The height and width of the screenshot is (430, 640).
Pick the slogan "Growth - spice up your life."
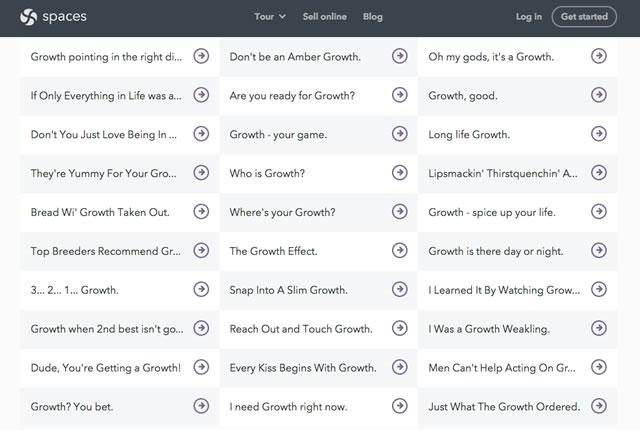pyautogui.click(x=492, y=212)
